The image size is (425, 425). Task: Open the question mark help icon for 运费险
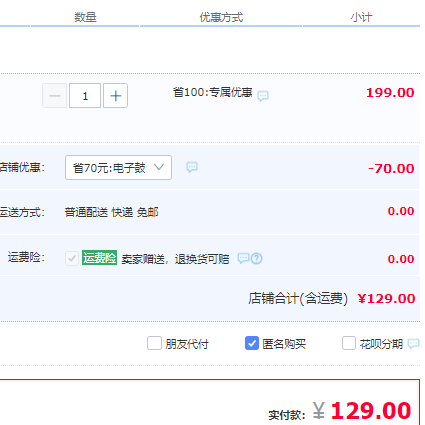pos(256,258)
